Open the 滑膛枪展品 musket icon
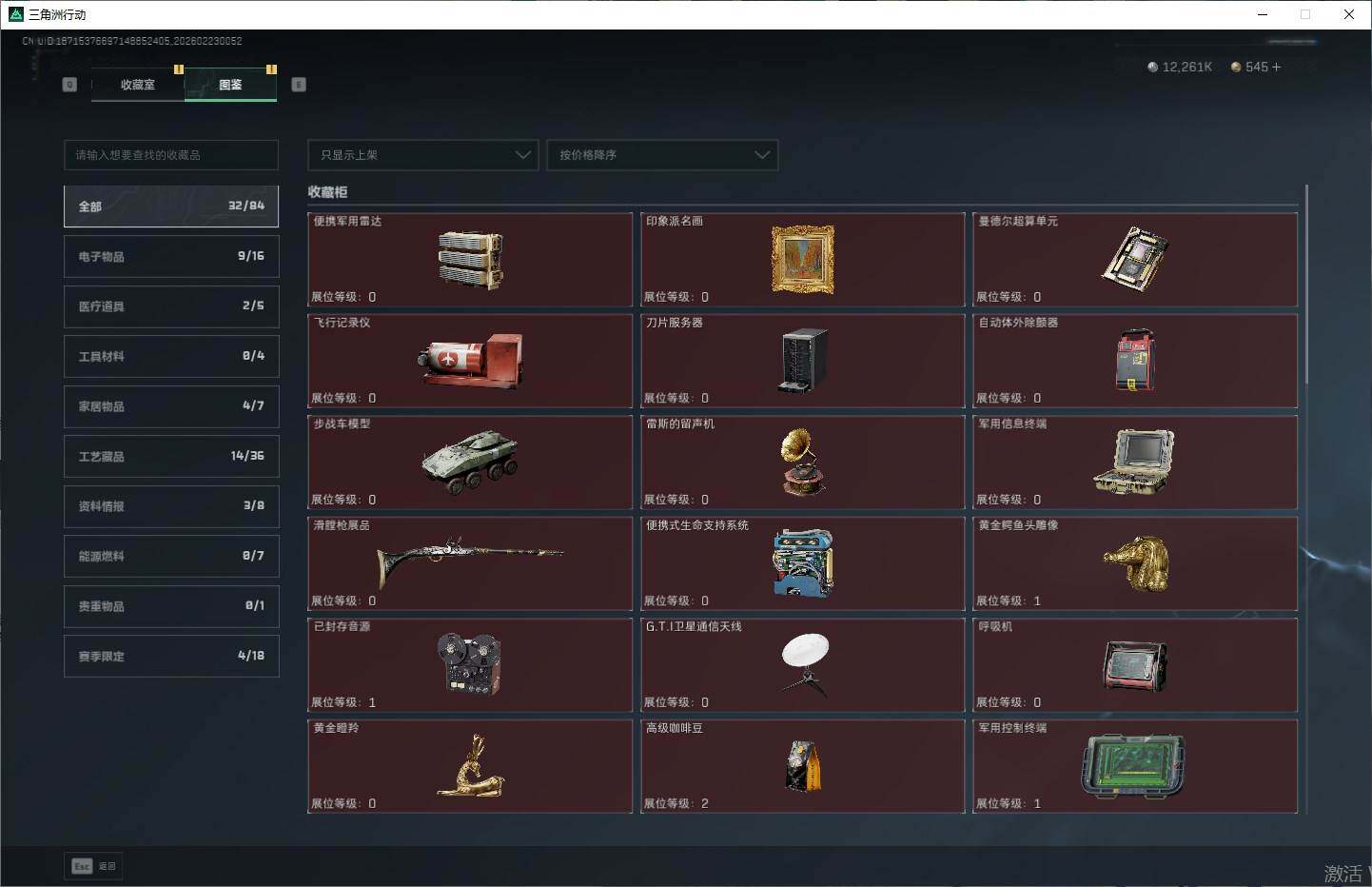 click(470, 563)
